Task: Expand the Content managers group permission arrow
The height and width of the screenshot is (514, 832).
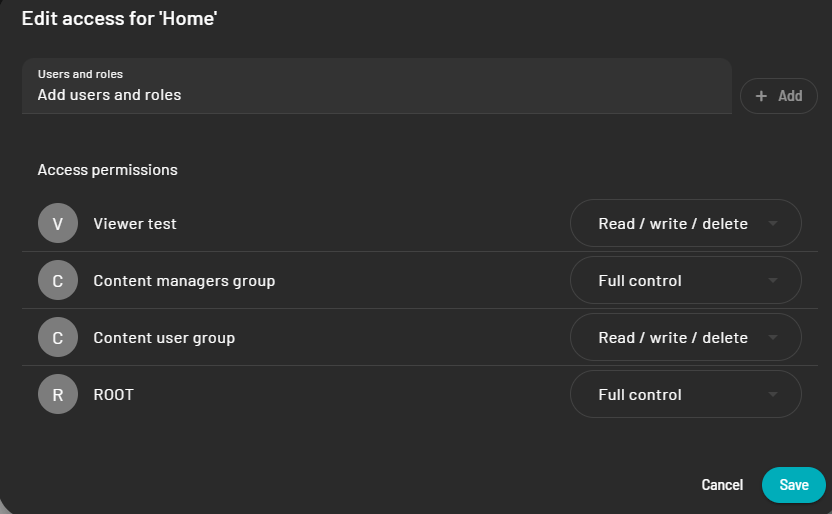Action: [773, 280]
